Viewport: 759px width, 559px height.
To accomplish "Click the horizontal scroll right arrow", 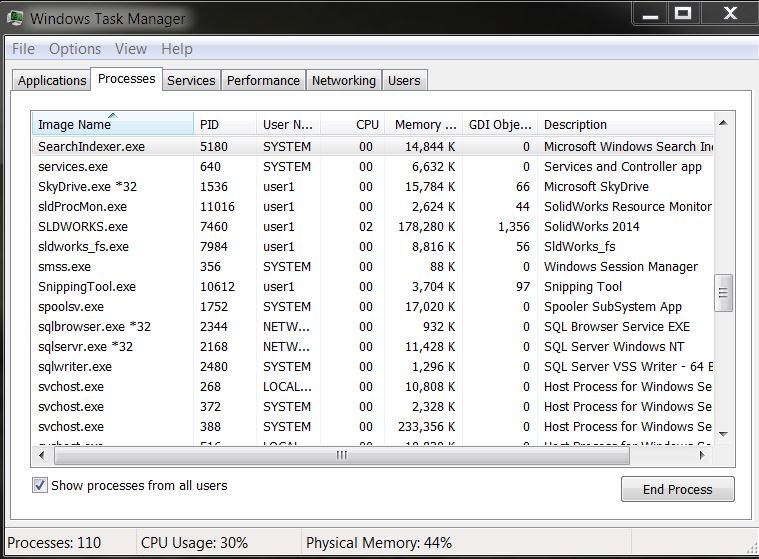I will 702,455.
